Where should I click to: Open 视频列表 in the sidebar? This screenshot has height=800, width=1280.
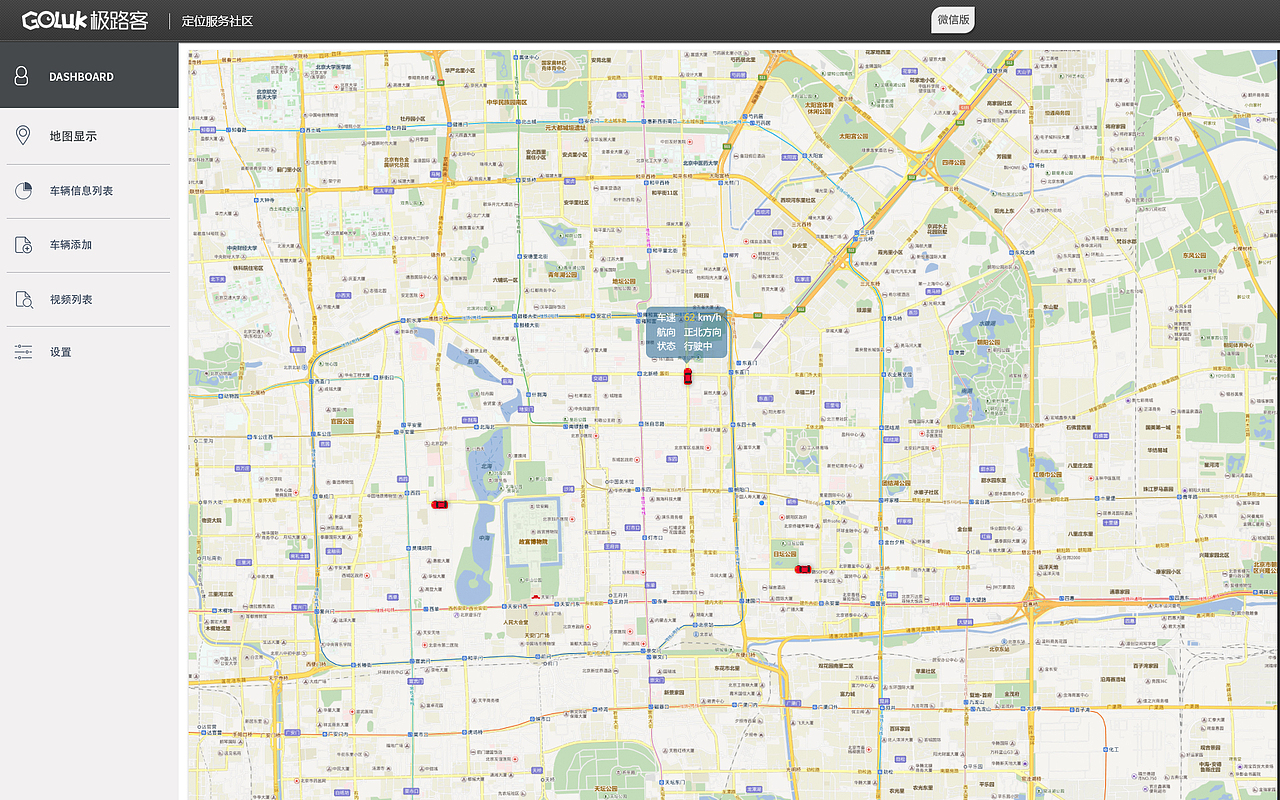89,299
